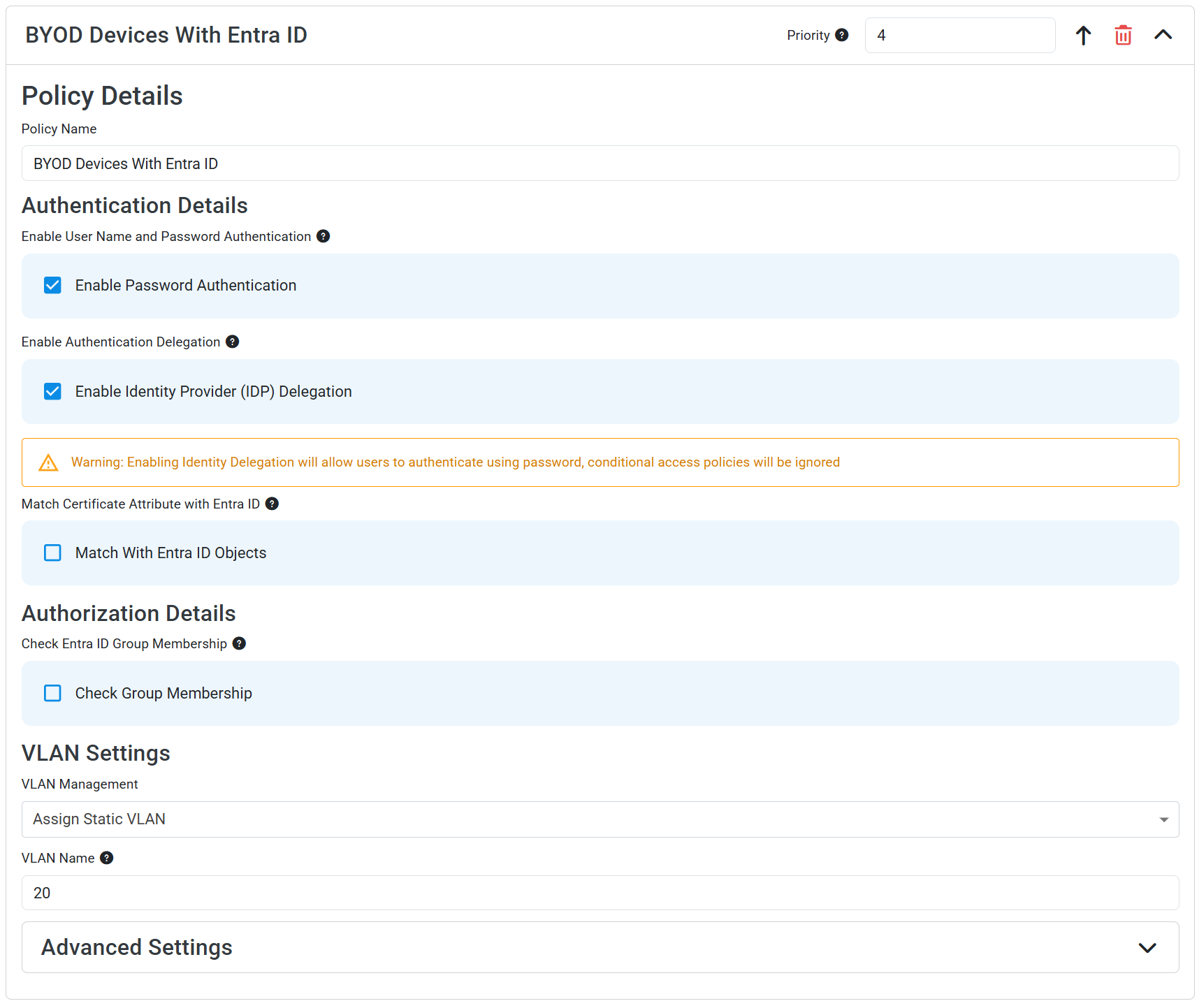Image resolution: width=1199 pixels, height=1008 pixels.
Task: Uncheck Enable Password Authentication
Action: (x=52, y=285)
